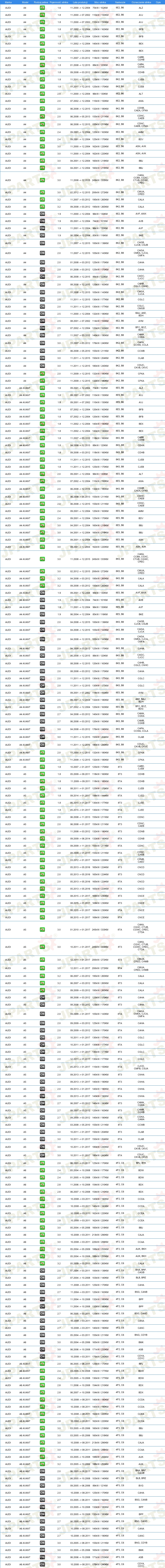
Task: Click diesel ON icon in A6 4F2 ASB row
Action: click(42, 1349)
